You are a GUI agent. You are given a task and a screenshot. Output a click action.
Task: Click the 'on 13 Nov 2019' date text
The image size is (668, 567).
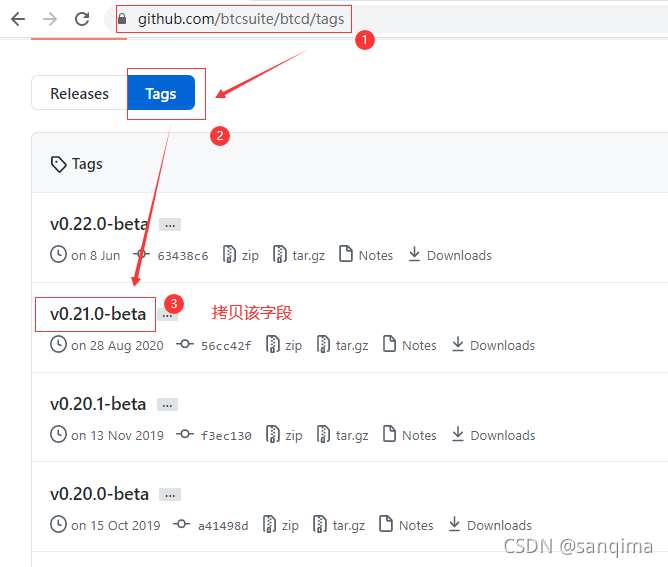(x=117, y=435)
